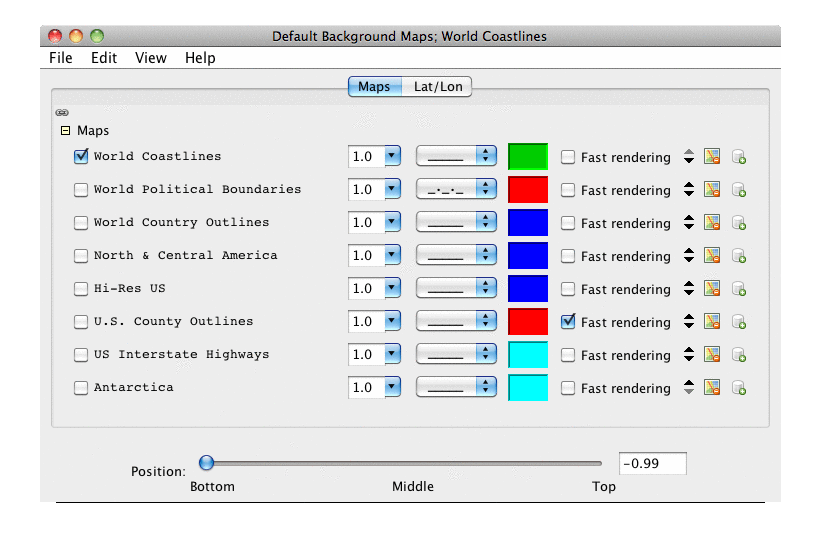Open the Edit menu
821x557 pixels.
coord(104,58)
